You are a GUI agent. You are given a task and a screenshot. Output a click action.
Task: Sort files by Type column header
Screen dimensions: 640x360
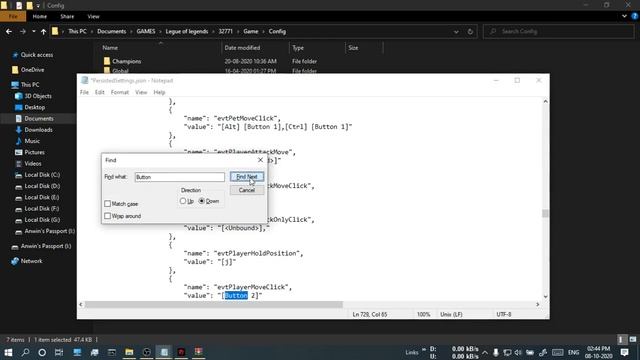(298, 48)
